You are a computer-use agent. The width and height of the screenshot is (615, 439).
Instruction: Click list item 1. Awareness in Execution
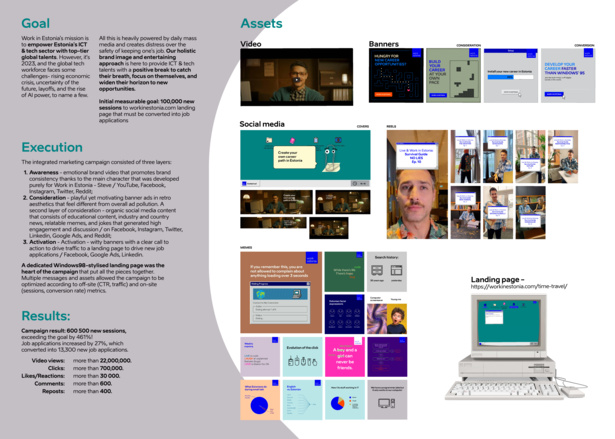pos(101,182)
